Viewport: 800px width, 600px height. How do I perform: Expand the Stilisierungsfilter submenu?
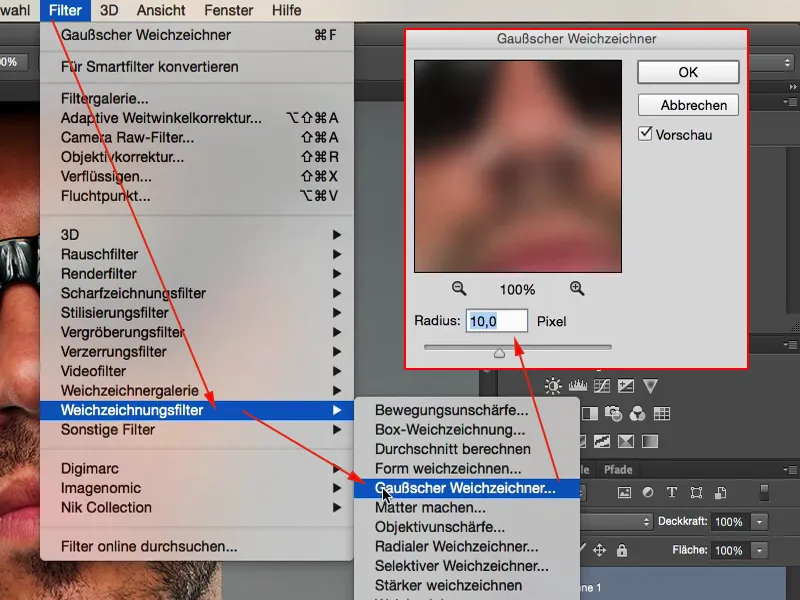tap(197, 313)
